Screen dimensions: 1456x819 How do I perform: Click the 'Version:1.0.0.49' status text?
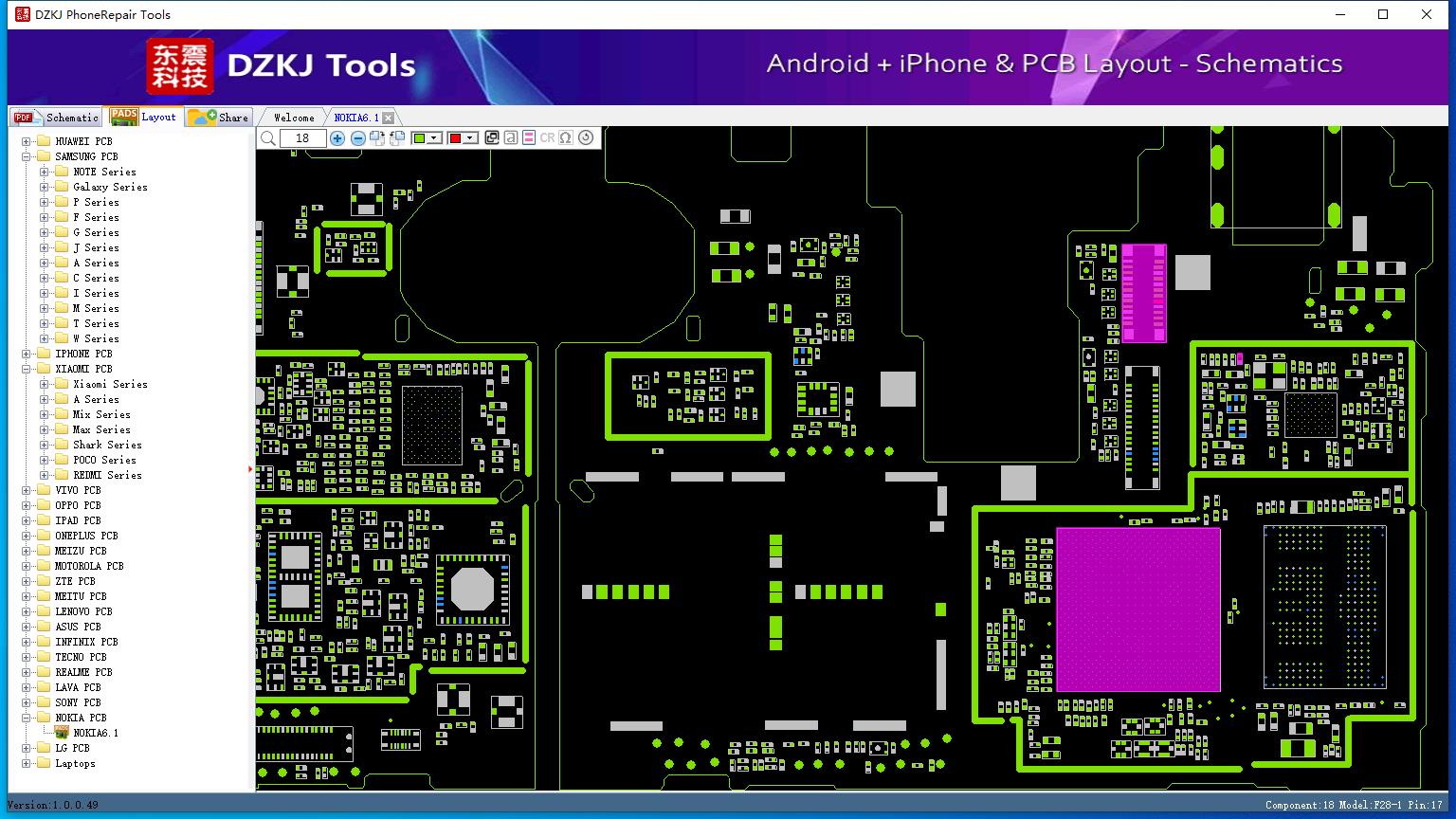click(53, 805)
